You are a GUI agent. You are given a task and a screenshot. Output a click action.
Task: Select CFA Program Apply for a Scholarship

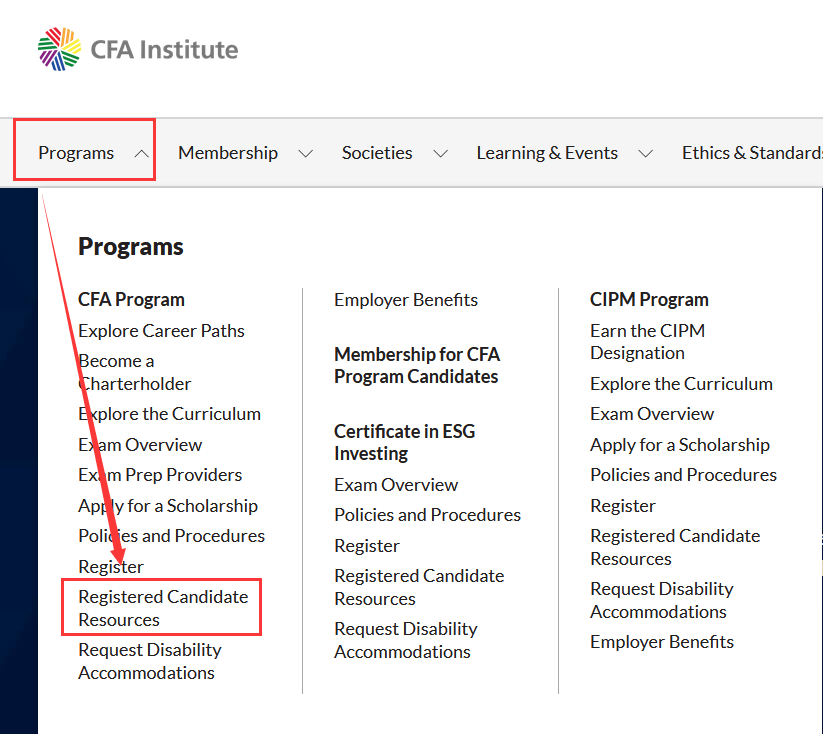pyautogui.click(x=168, y=506)
